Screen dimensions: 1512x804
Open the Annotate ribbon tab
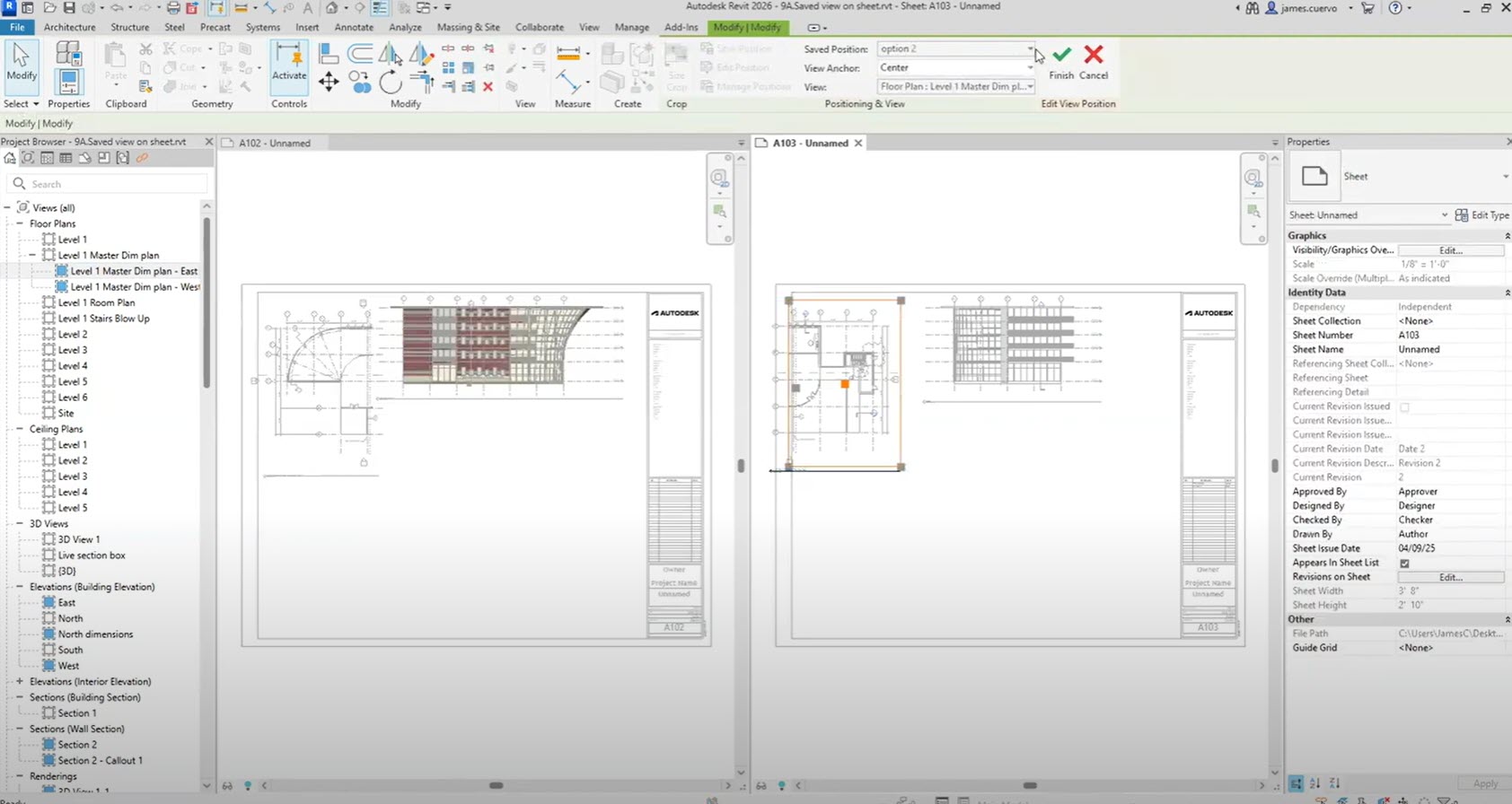pos(354,27)
